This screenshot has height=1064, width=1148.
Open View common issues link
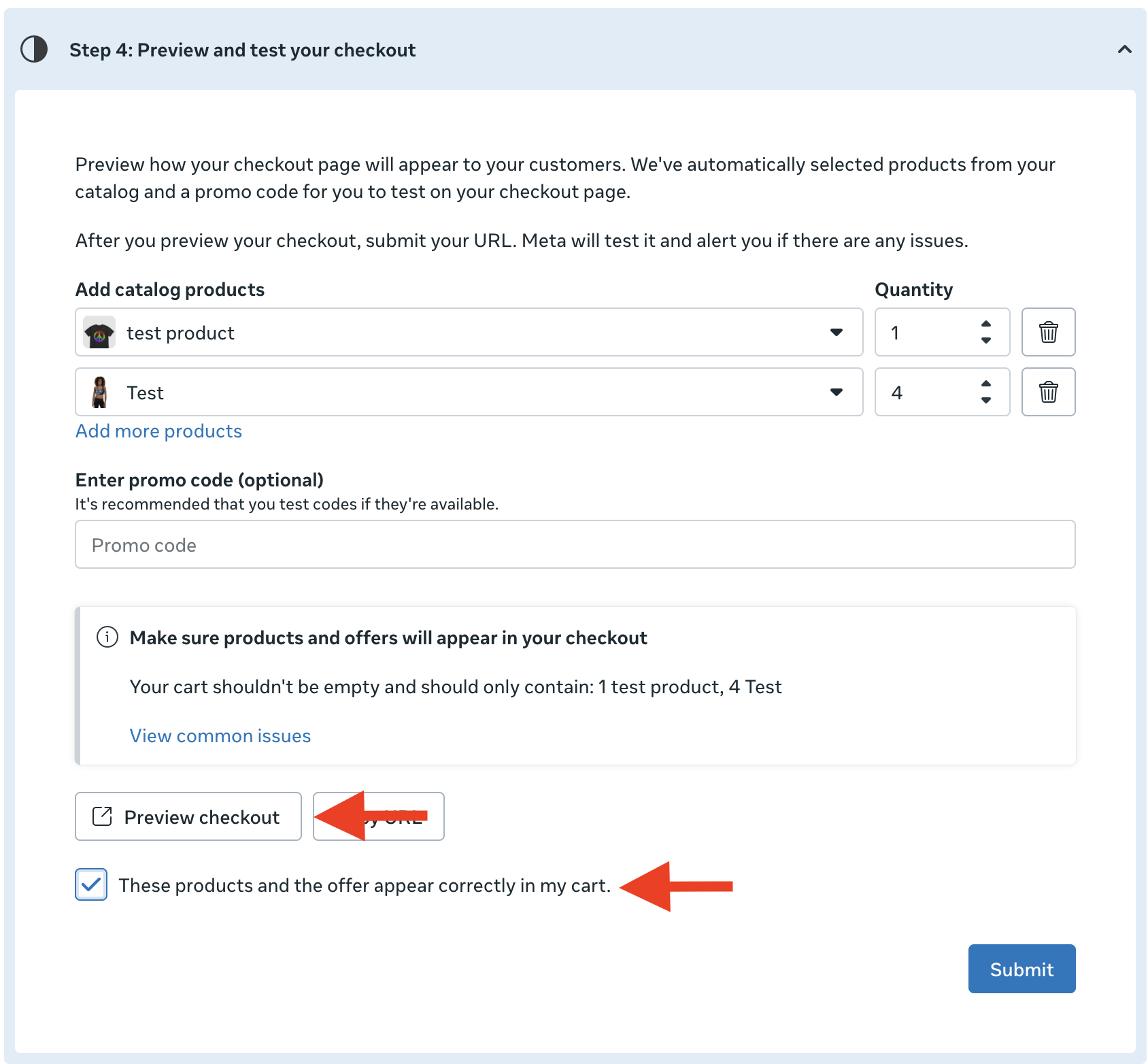point(220,736)
